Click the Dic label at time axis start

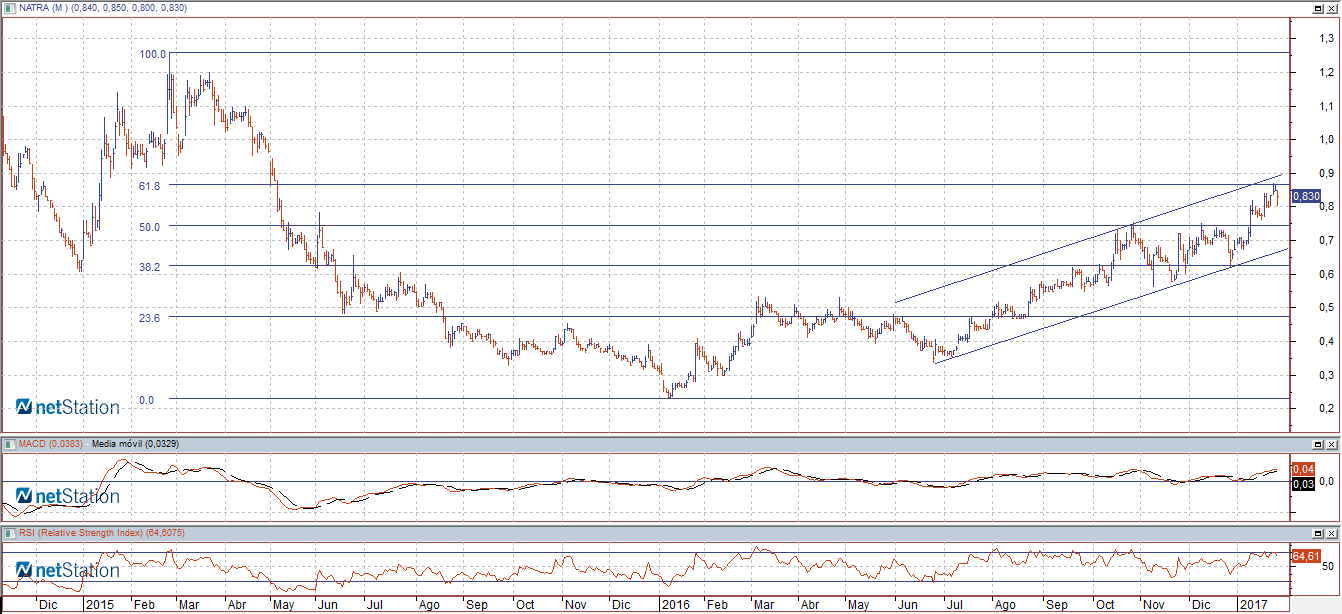(47, 606)
